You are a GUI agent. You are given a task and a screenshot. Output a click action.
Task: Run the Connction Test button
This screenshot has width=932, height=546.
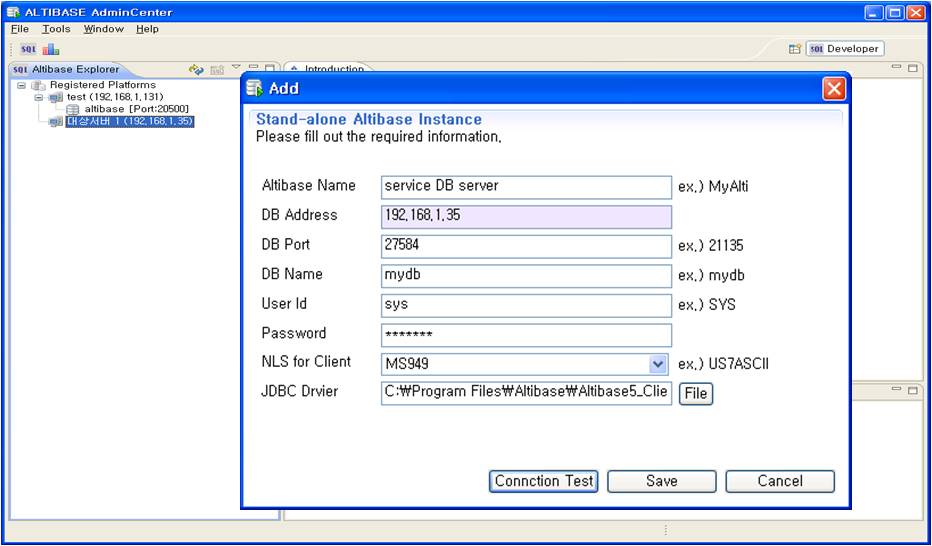pos(543,481)
